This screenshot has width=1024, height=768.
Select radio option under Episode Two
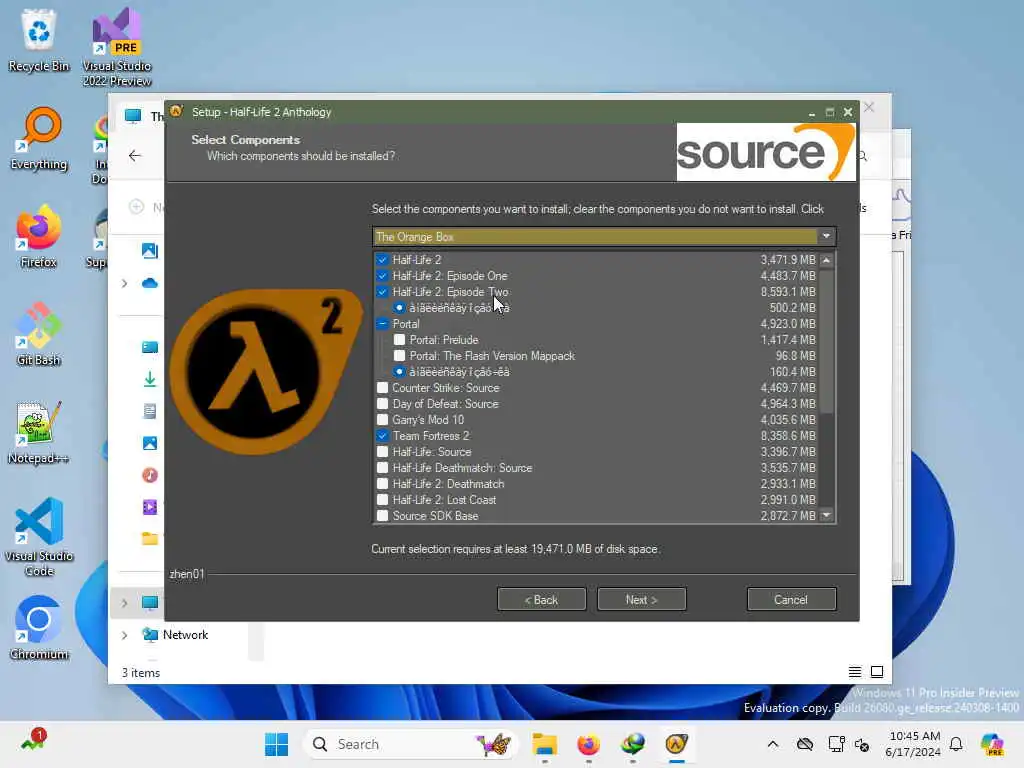coord(399,308)
